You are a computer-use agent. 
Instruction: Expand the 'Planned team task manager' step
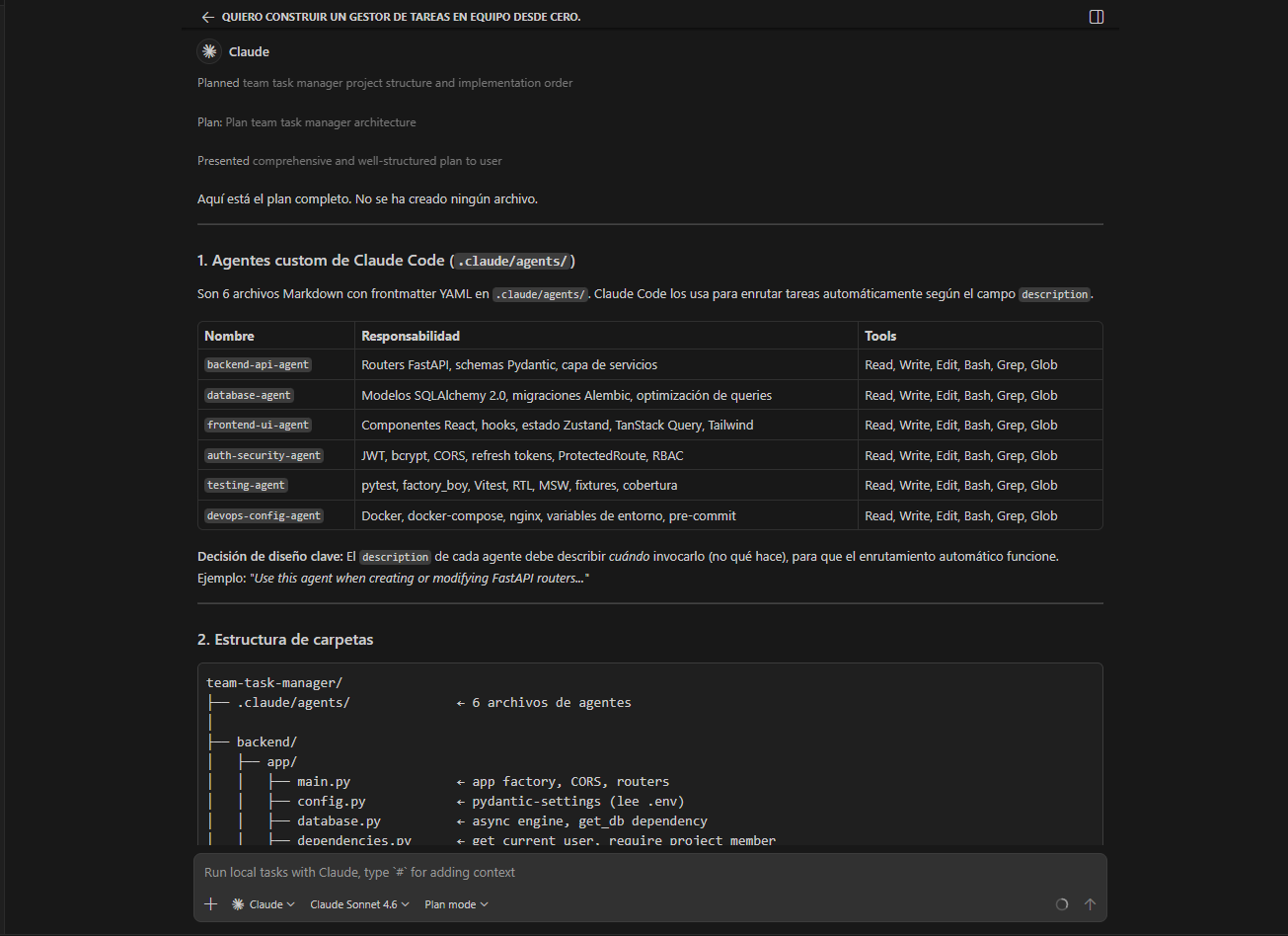385,83
